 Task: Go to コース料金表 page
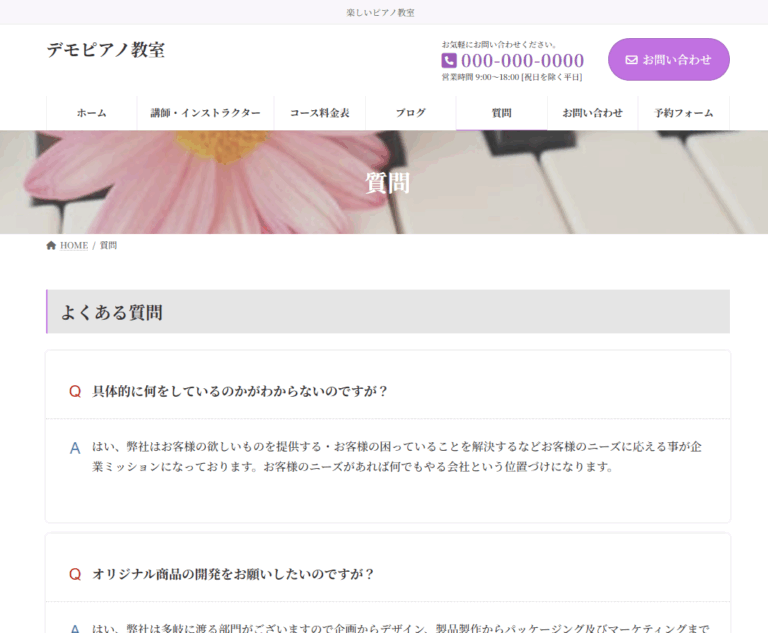(319, 113)
